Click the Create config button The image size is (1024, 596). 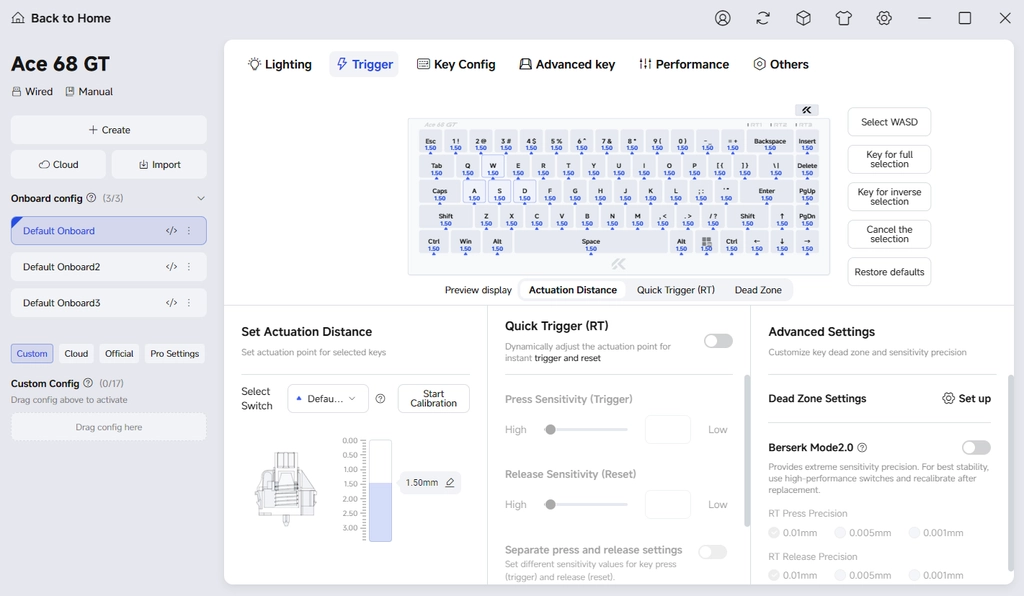108,130
